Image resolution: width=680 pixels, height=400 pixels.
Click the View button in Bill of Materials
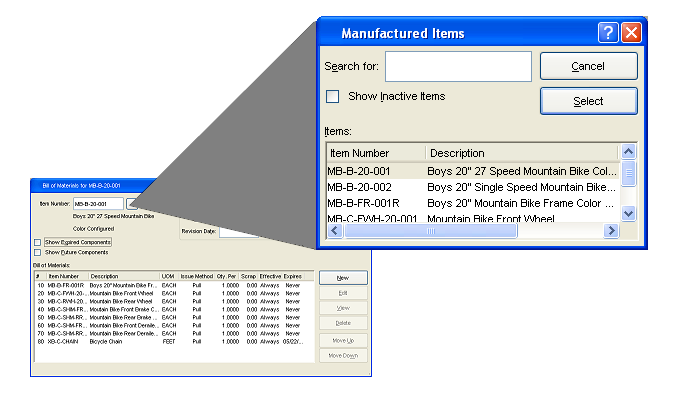(343, 308)
